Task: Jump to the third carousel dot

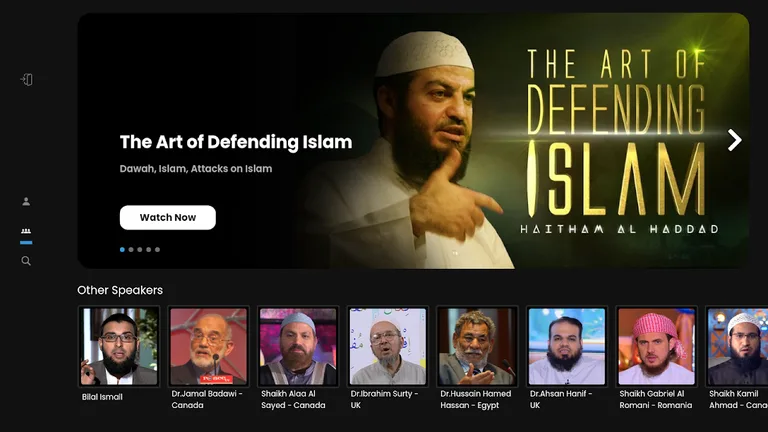Action: [140, 250]
